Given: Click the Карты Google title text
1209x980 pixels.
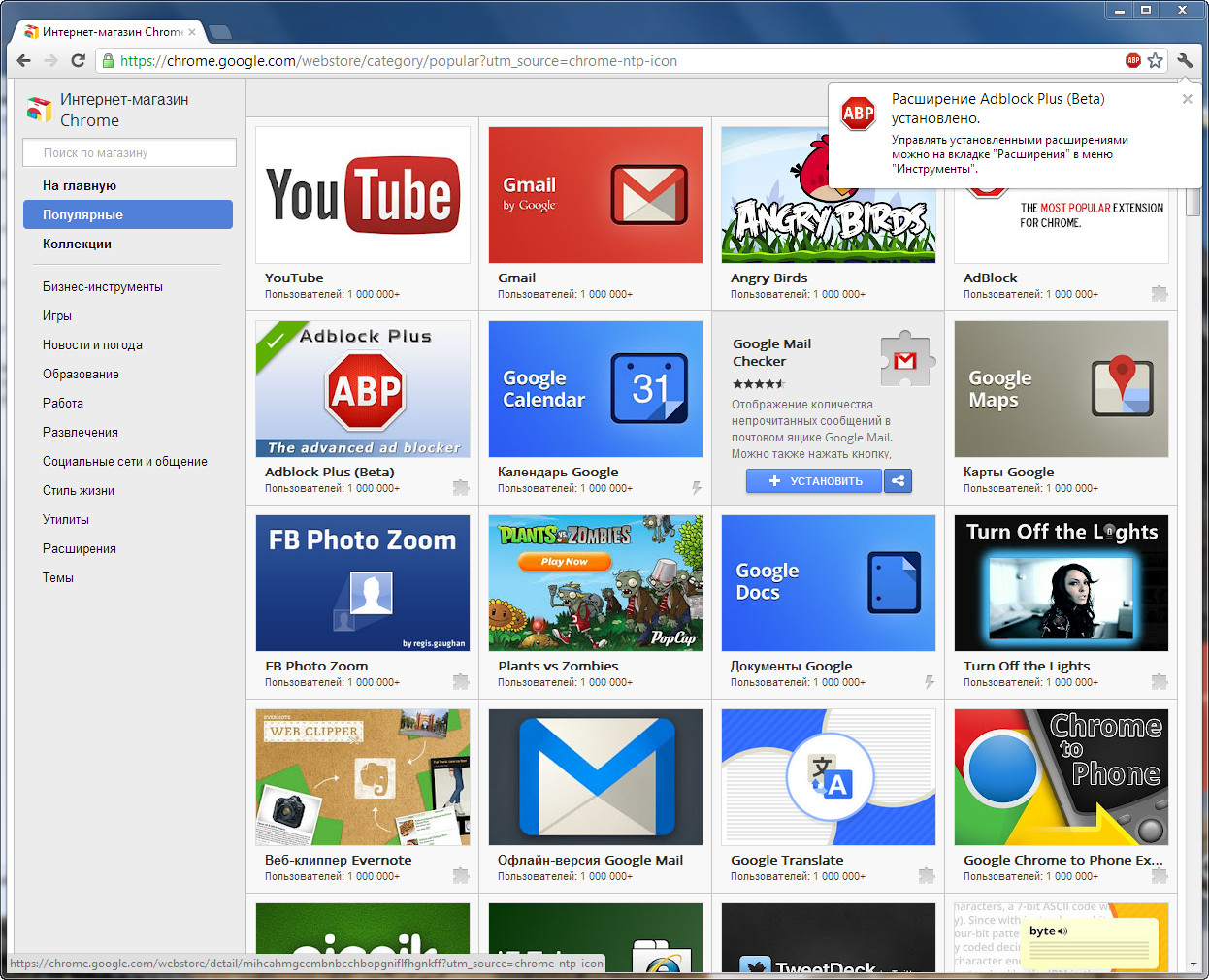Looking at the screenshot, I should pyautogui.click(x=1008, y=472).
